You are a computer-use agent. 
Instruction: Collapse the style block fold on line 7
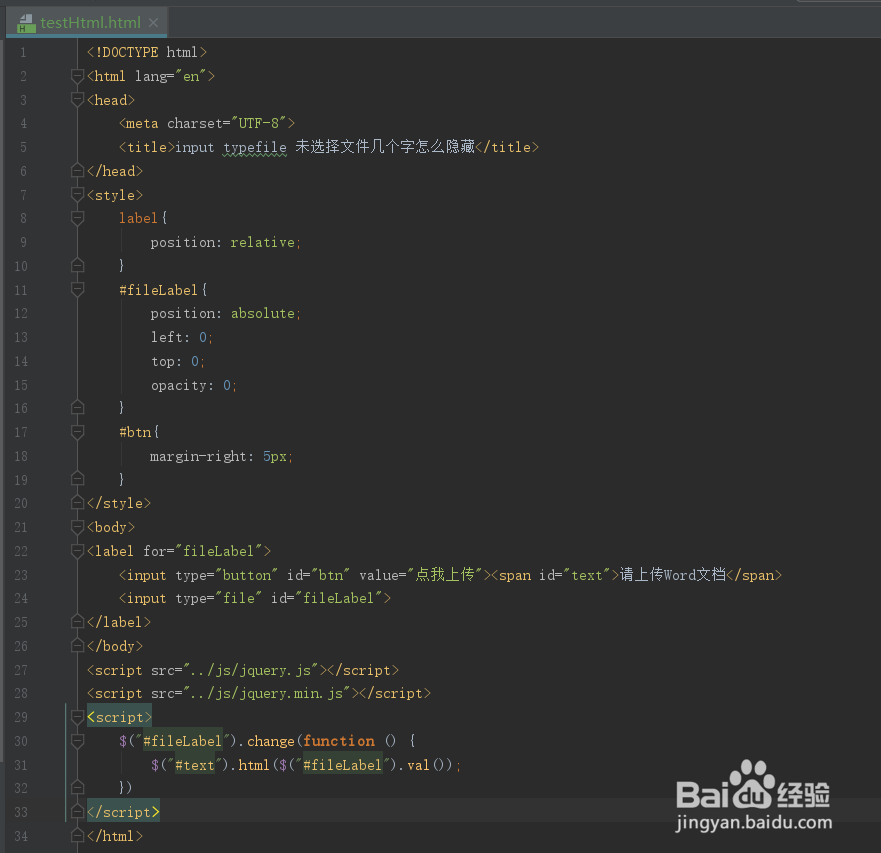(78, 195)
